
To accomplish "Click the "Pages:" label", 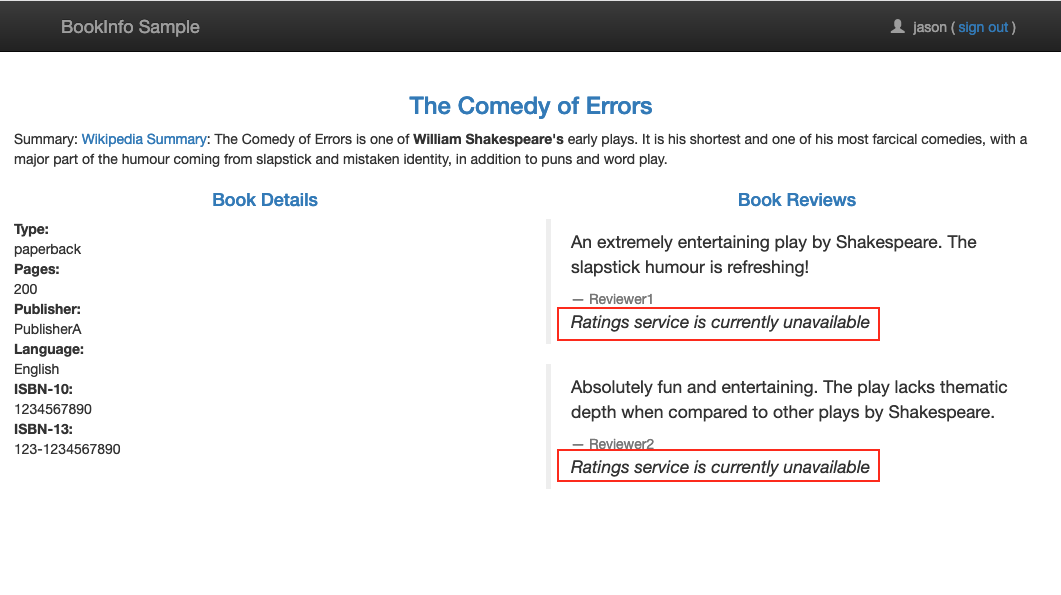I will click(x=37, y=269).
